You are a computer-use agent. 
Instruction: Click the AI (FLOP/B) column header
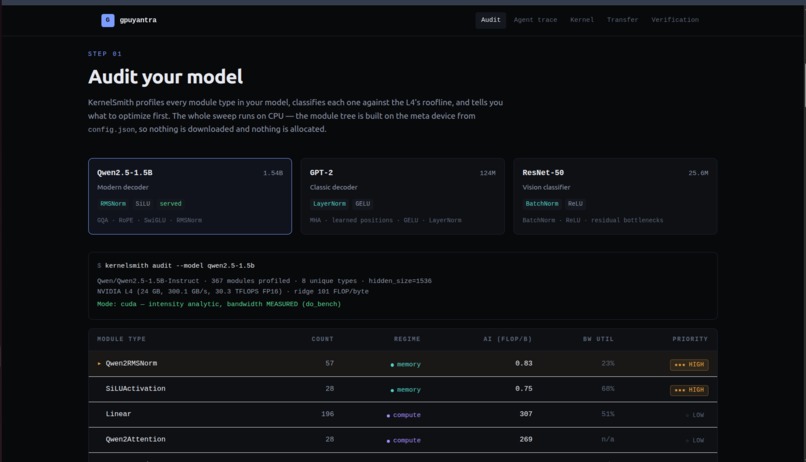507,339
